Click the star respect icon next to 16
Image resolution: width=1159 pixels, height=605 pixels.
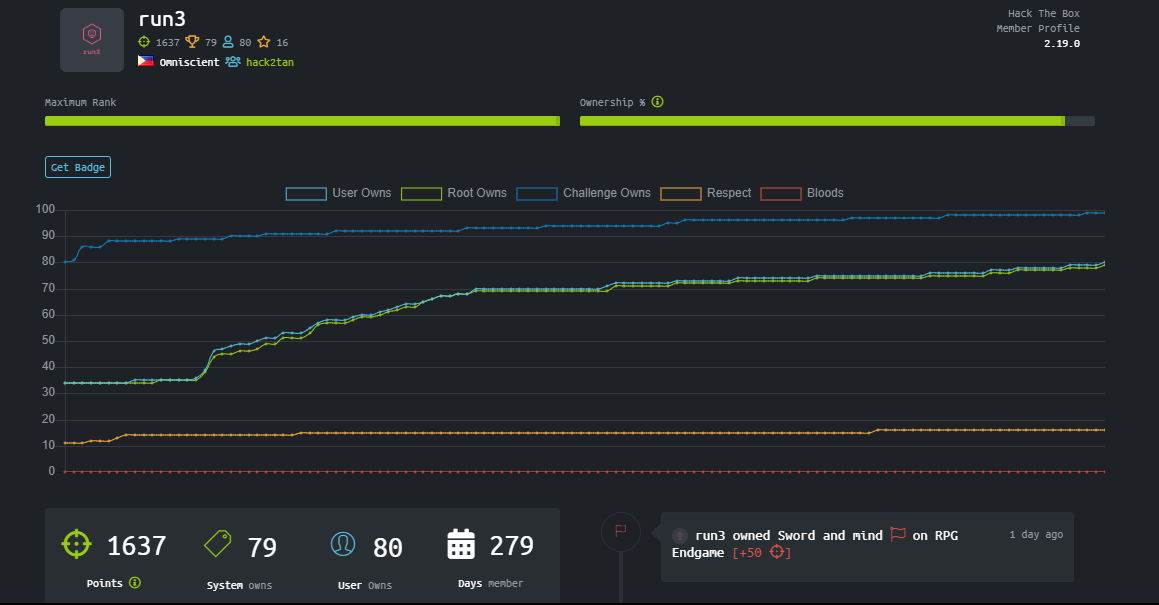point(264,41)
